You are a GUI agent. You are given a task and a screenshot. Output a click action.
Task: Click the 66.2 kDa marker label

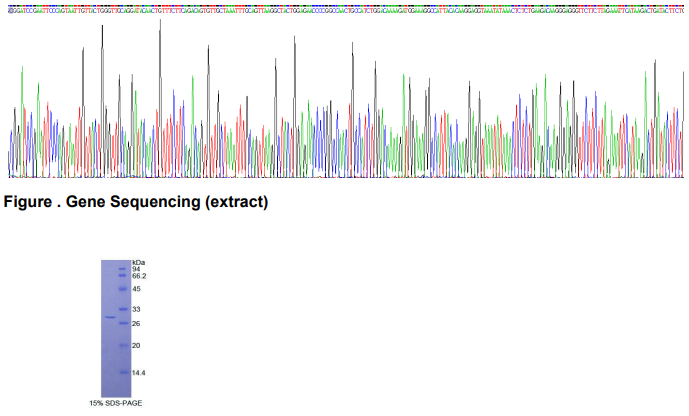point(139,276)
